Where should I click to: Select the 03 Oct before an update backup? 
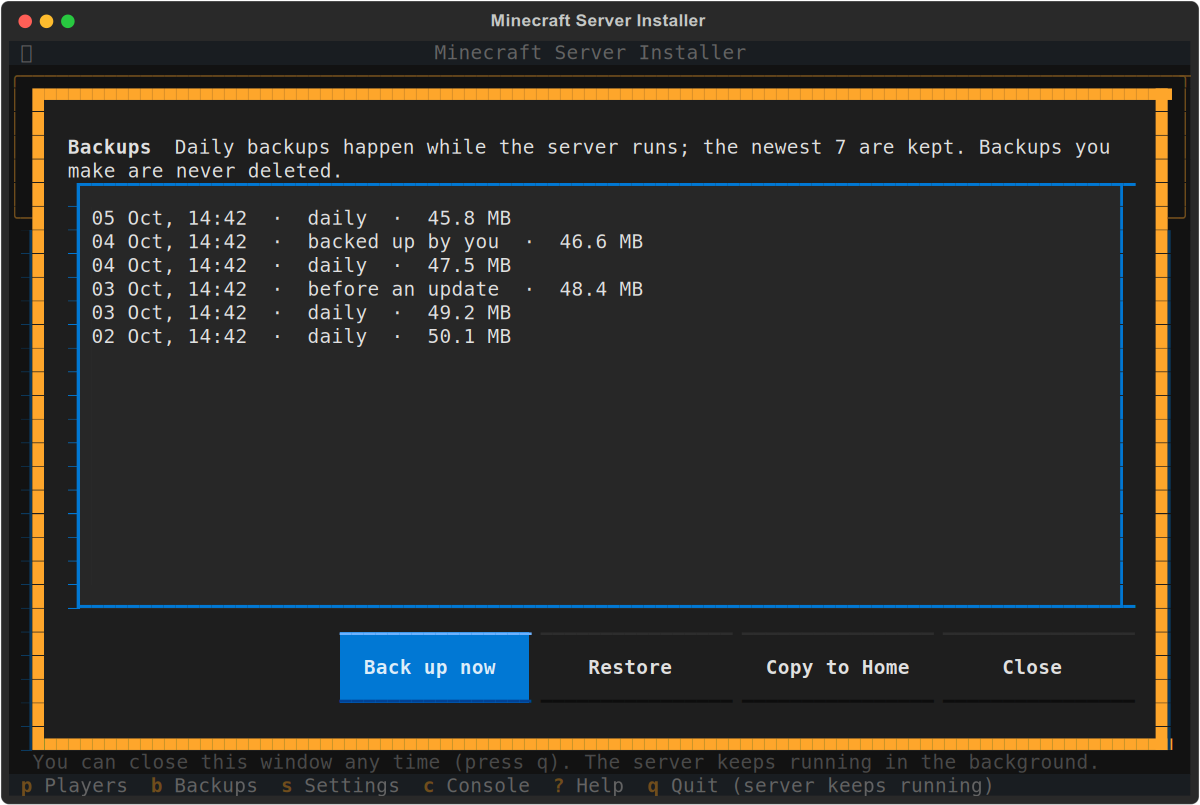click(x=600, y=290)
